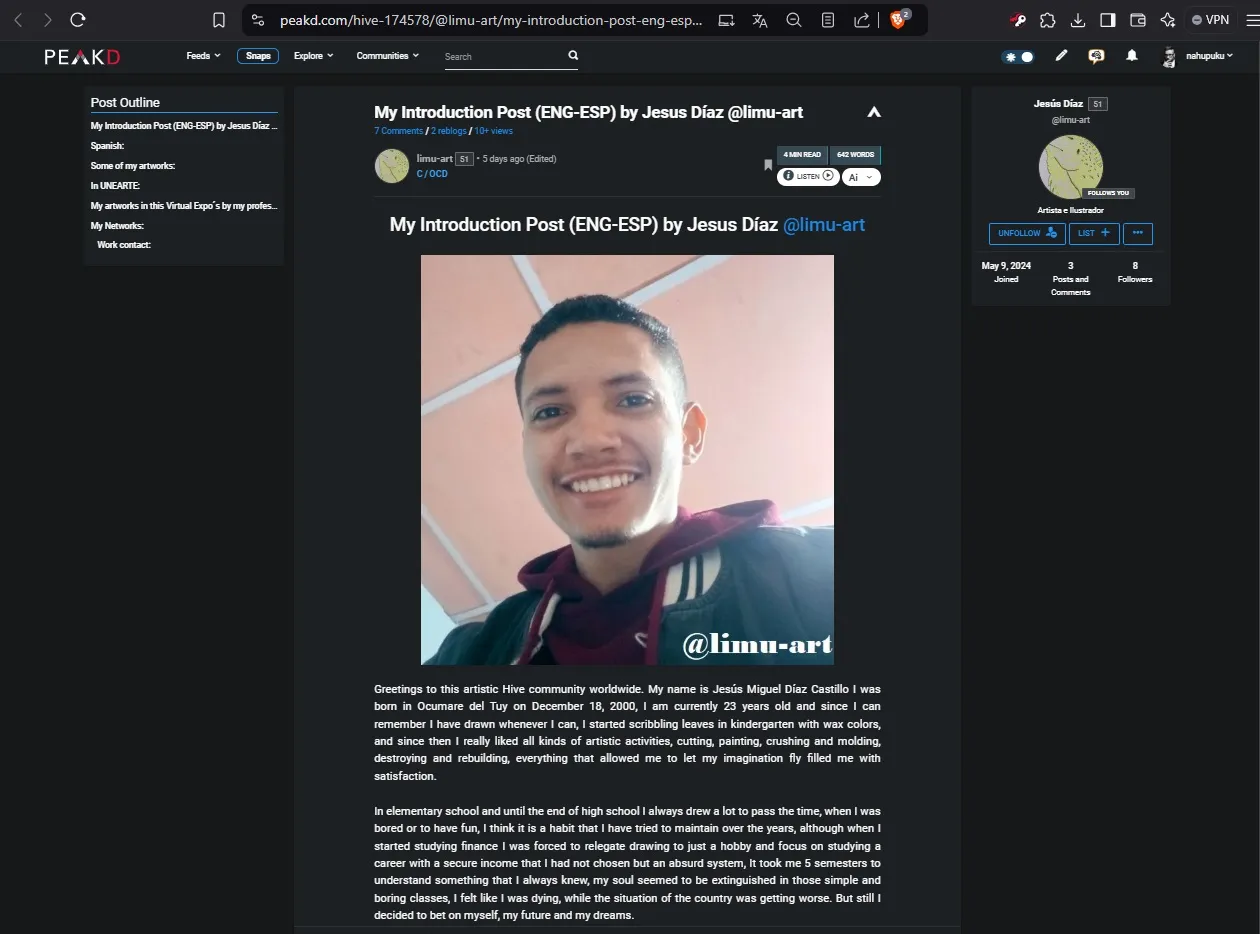Click Jesús Díaz profile name in sidebar

tap(1058, 104)
